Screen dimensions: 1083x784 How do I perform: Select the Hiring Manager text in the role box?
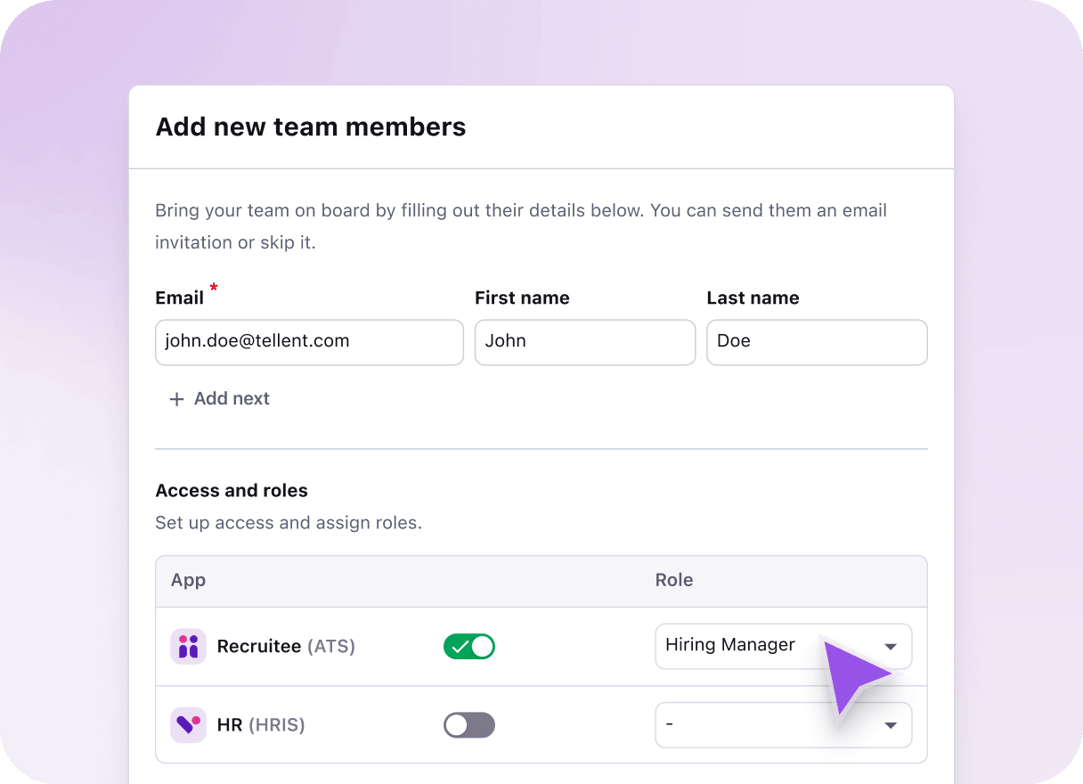coord(731,645)
